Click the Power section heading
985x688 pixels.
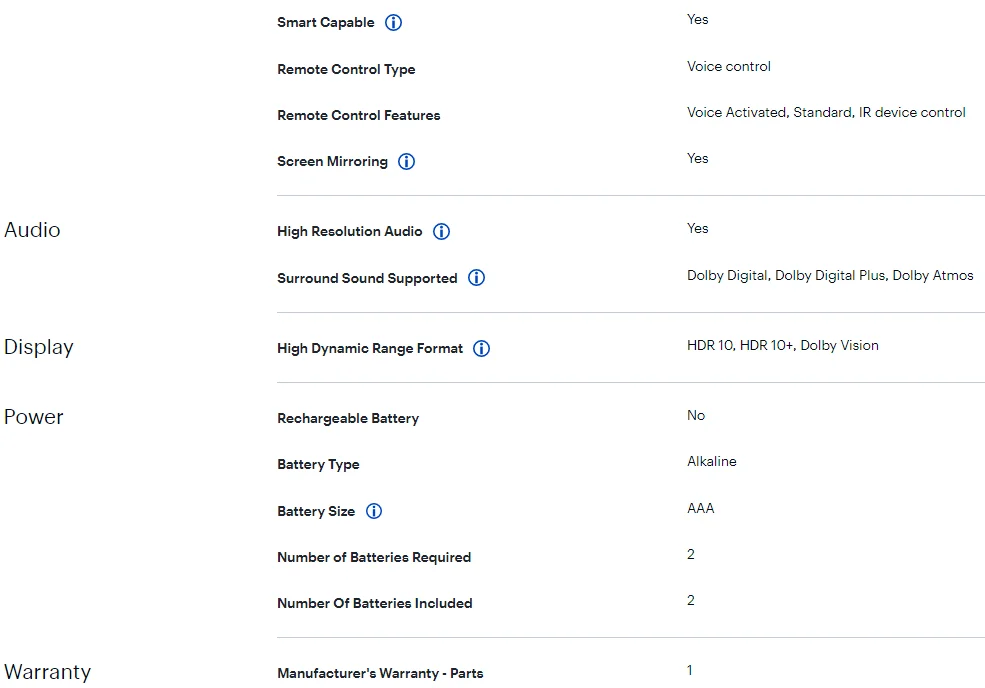click(33, 417)
